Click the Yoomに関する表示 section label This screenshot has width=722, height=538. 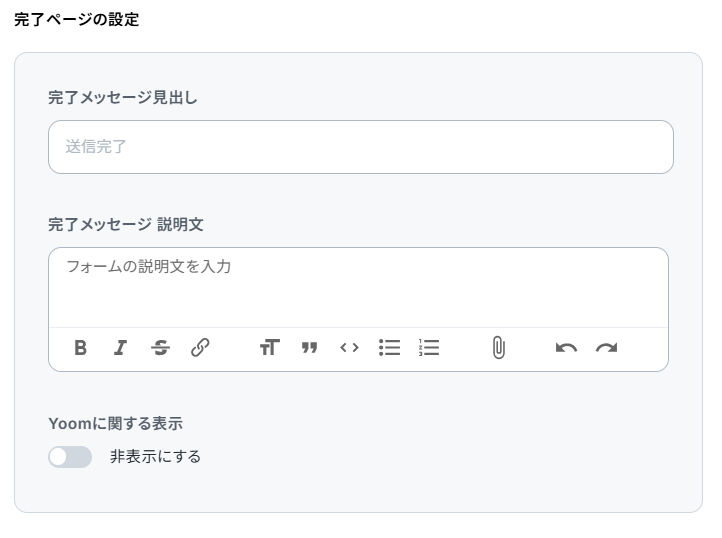pos(116,424)
